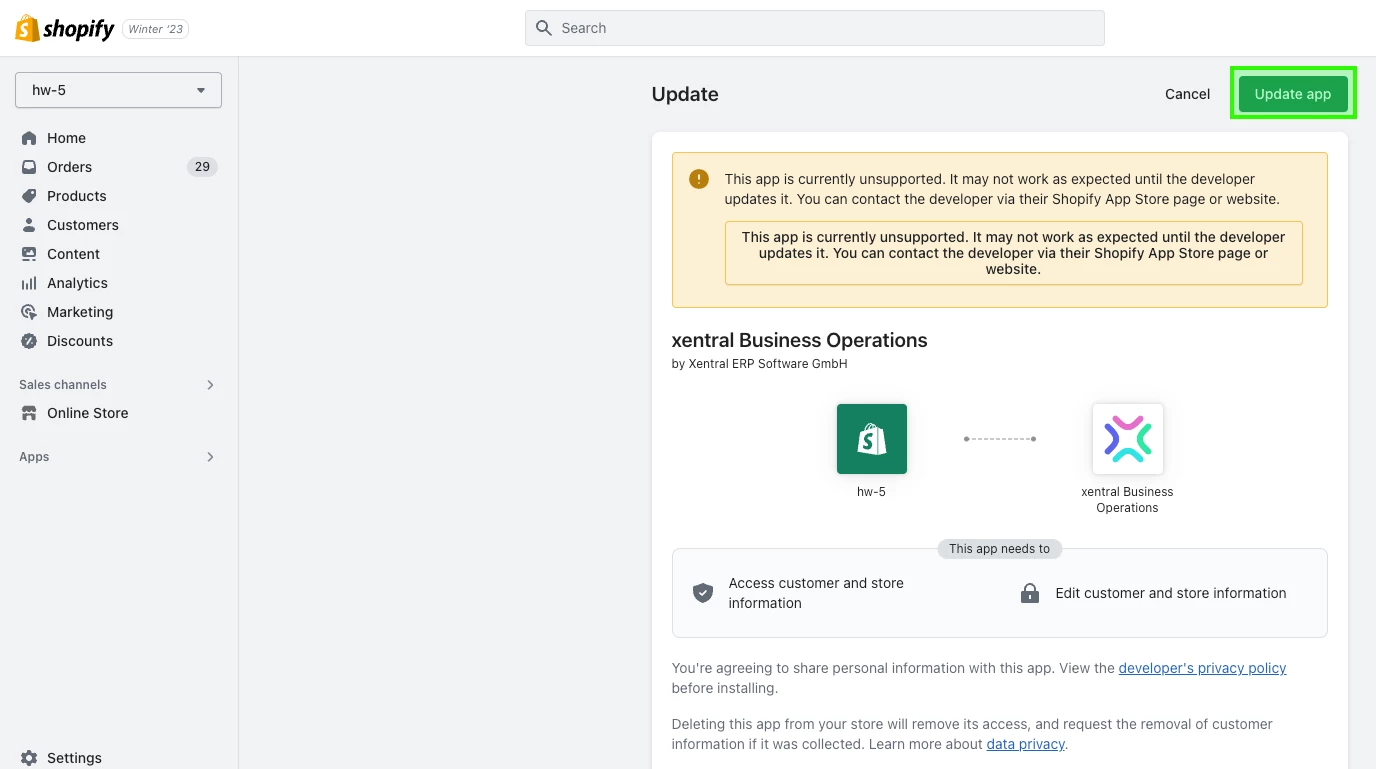Click the Settings gear icon
This screenshot has width=1376, height=769.
pos(29,758)
